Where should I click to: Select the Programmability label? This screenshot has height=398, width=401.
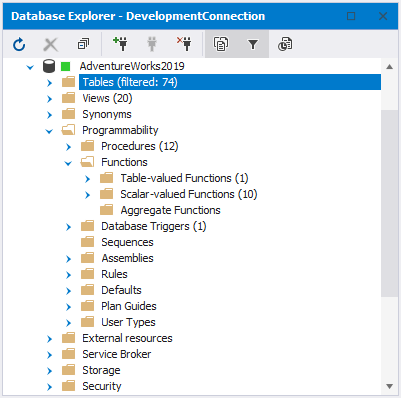pos(120,130)
